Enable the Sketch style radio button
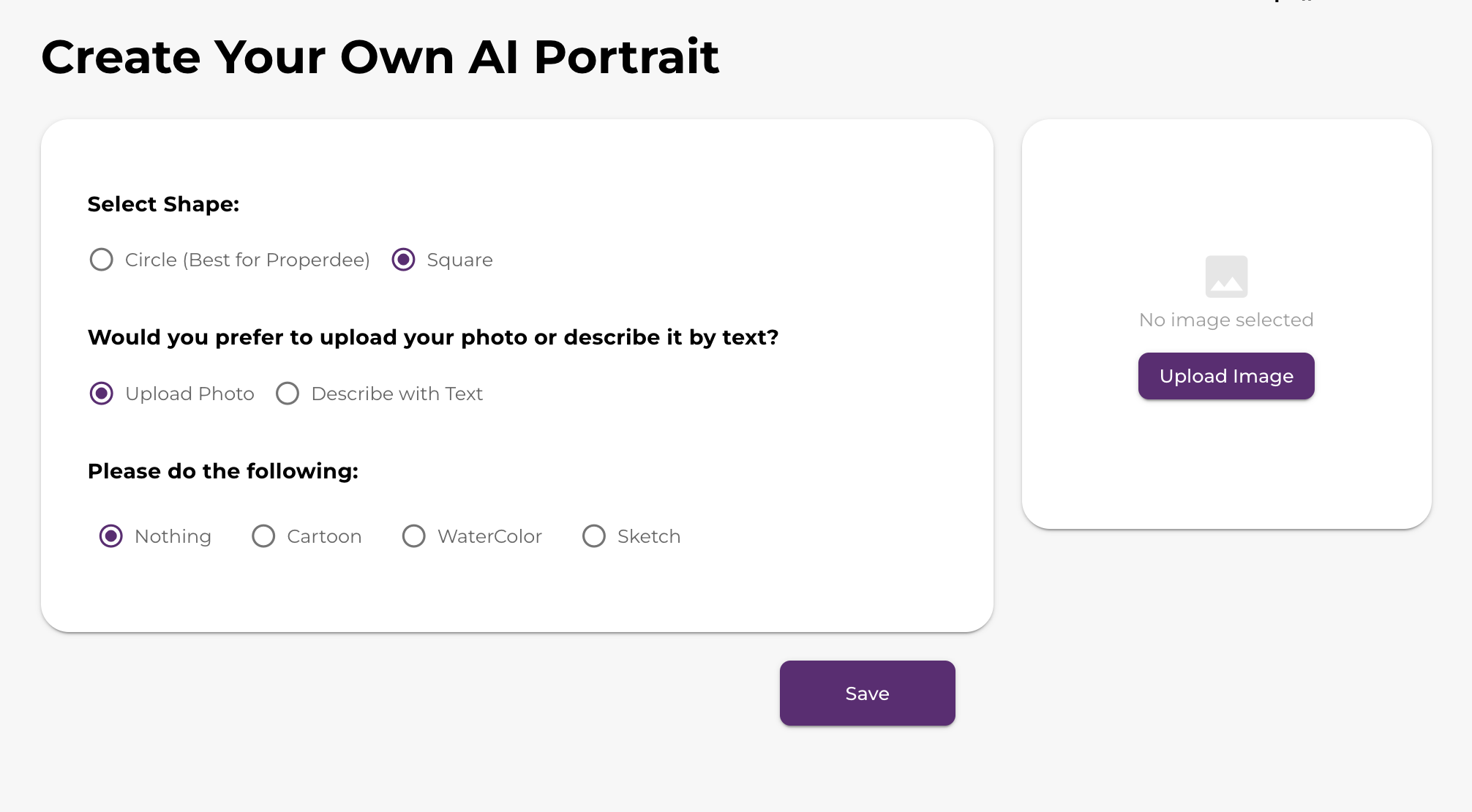The image size is (1472, 812). (594, 536)
